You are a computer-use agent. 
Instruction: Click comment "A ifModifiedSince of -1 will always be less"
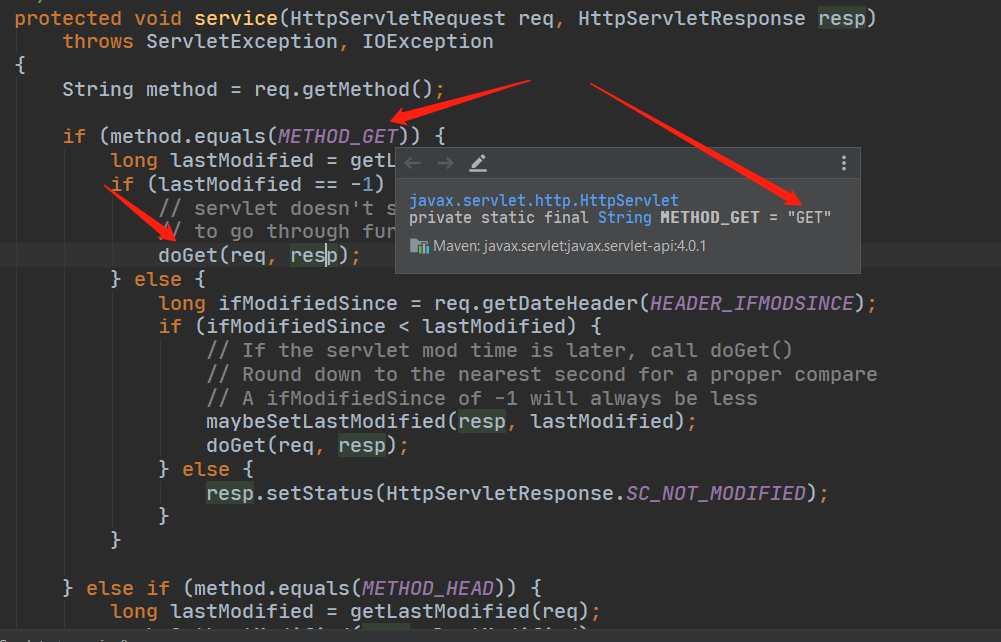(x=482, y=398)
